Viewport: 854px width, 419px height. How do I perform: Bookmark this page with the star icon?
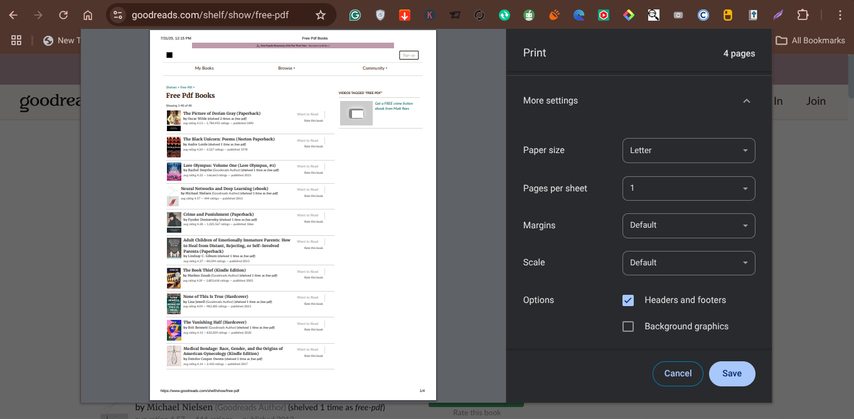pyautogui.click(x=321, y=15)
